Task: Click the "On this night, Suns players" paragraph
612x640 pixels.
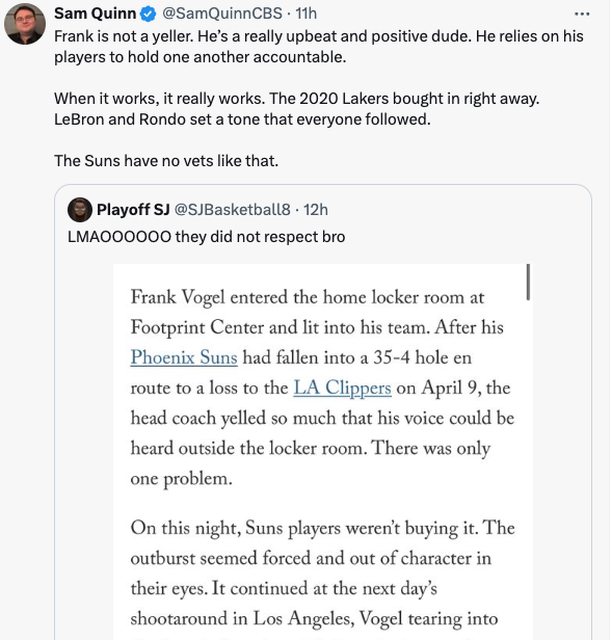Action: point(322,573)
